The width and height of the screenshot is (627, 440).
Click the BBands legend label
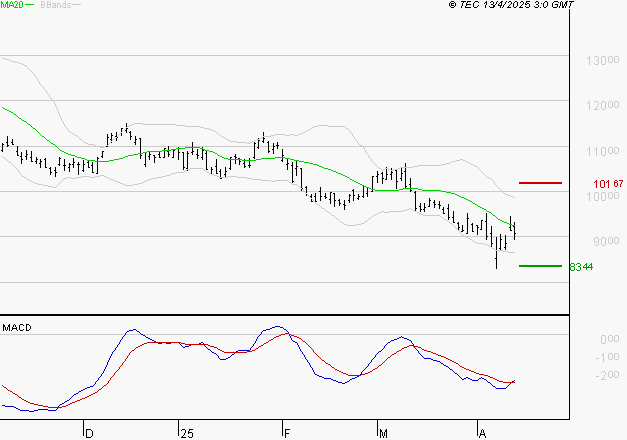54,5
